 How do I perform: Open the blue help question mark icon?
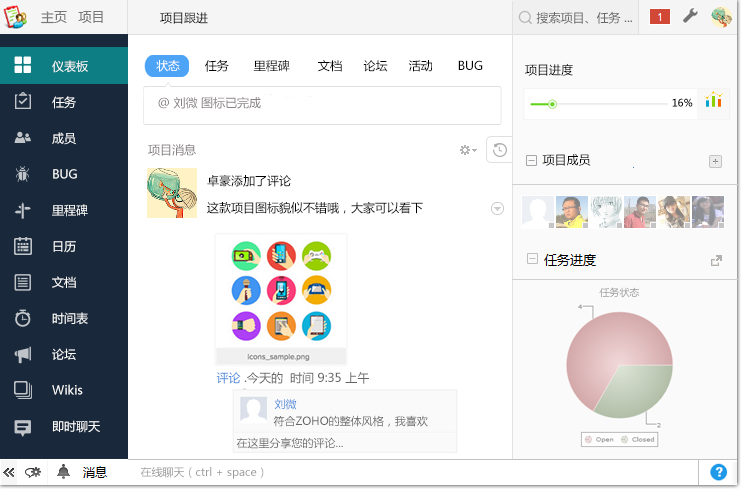click(x=718, y=472)
